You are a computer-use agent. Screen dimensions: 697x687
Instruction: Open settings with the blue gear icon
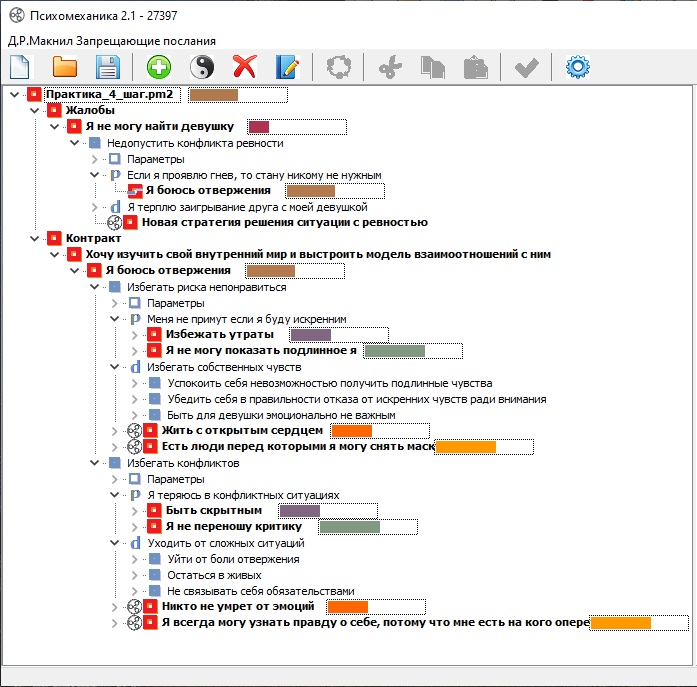pos(577,68)
